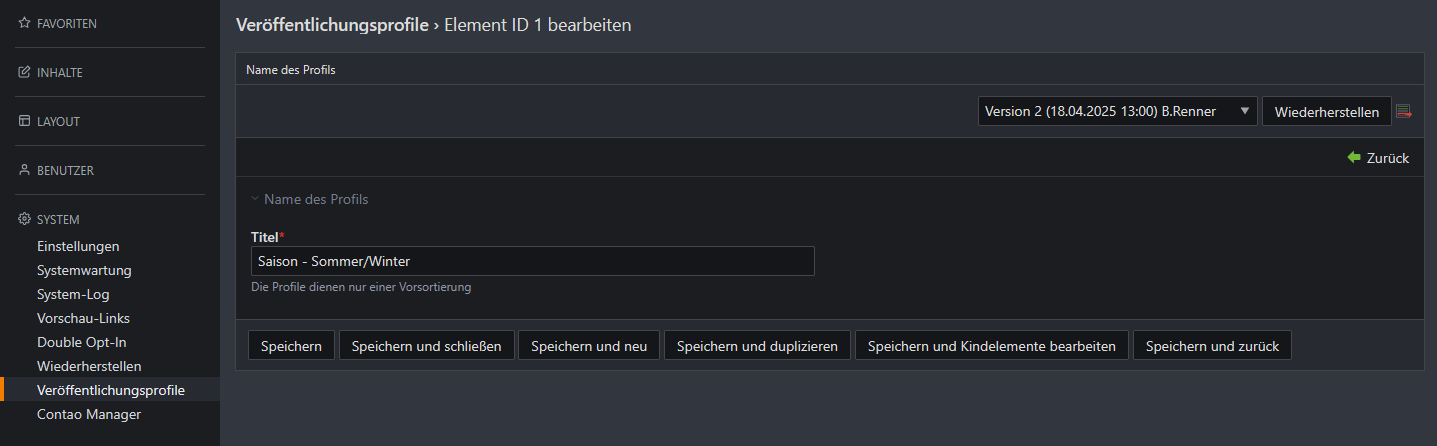This screenshot has height=446, width=1437.
Task: Open System-Log menu entry
Action: (x=73, y=294)
